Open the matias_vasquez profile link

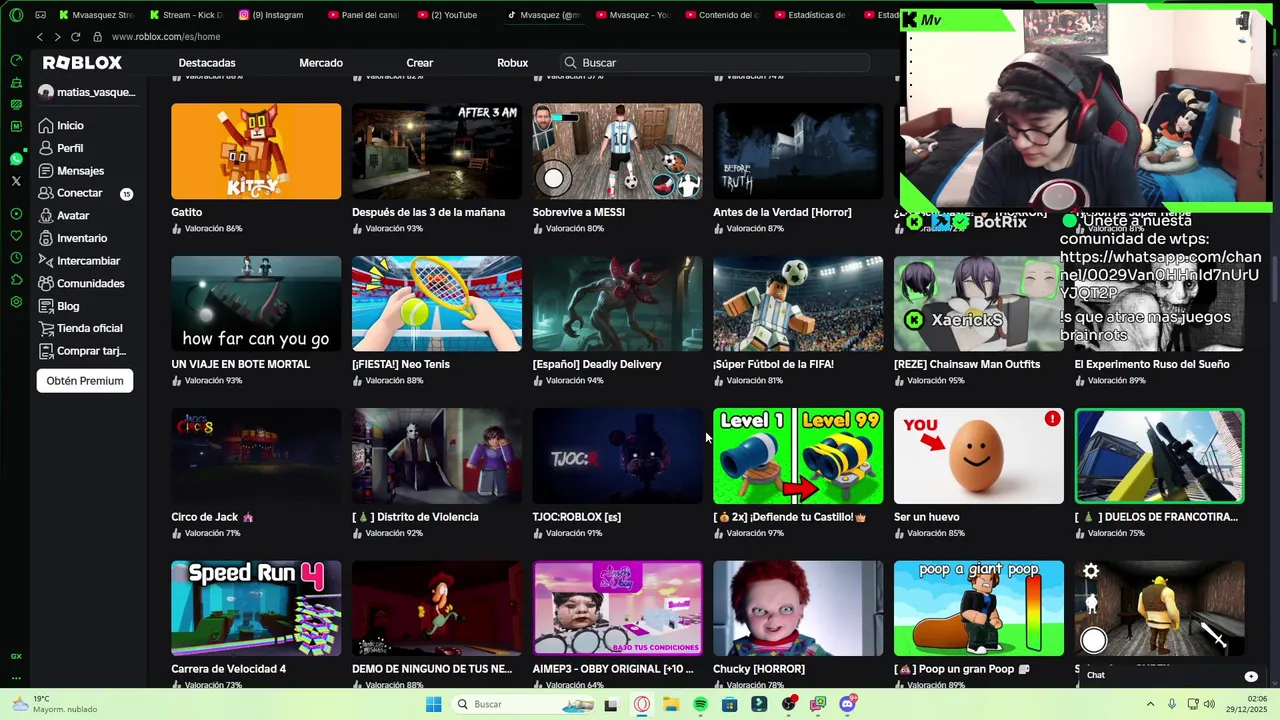[87, 92]
